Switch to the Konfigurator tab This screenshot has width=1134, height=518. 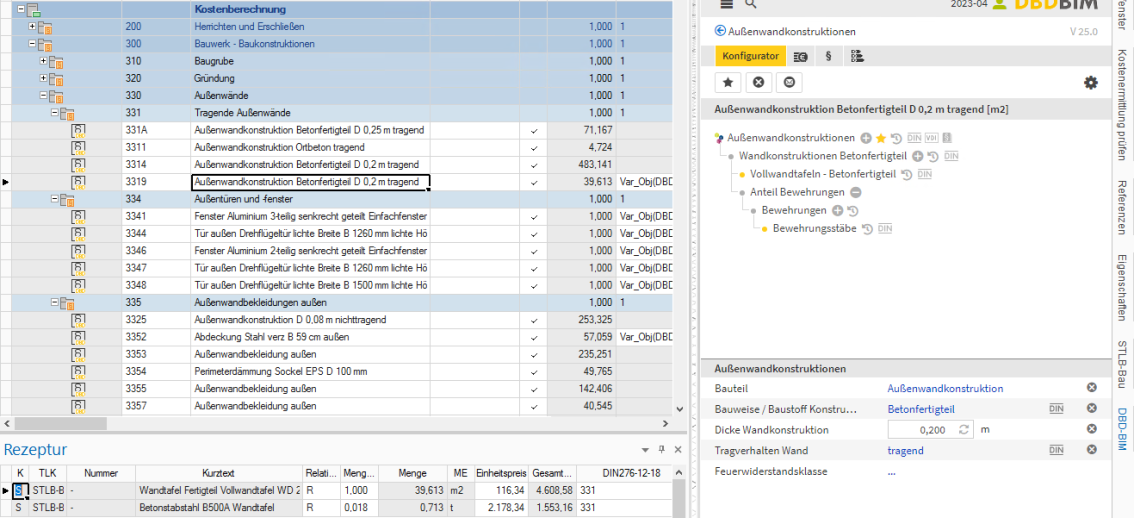tap(750, 57)
